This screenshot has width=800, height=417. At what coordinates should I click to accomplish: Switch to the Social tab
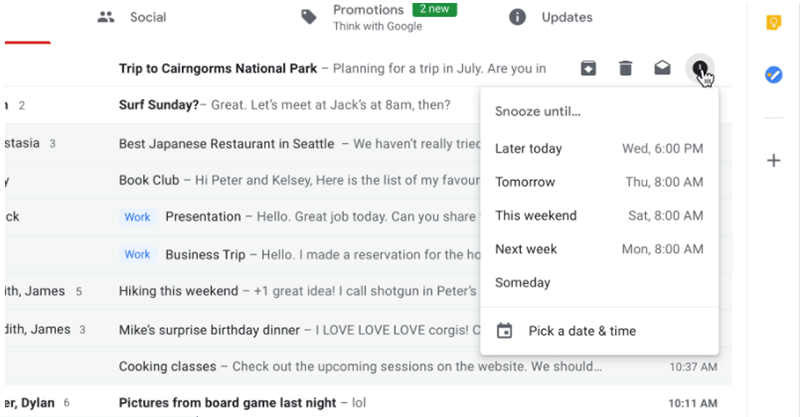coord(133,17)
